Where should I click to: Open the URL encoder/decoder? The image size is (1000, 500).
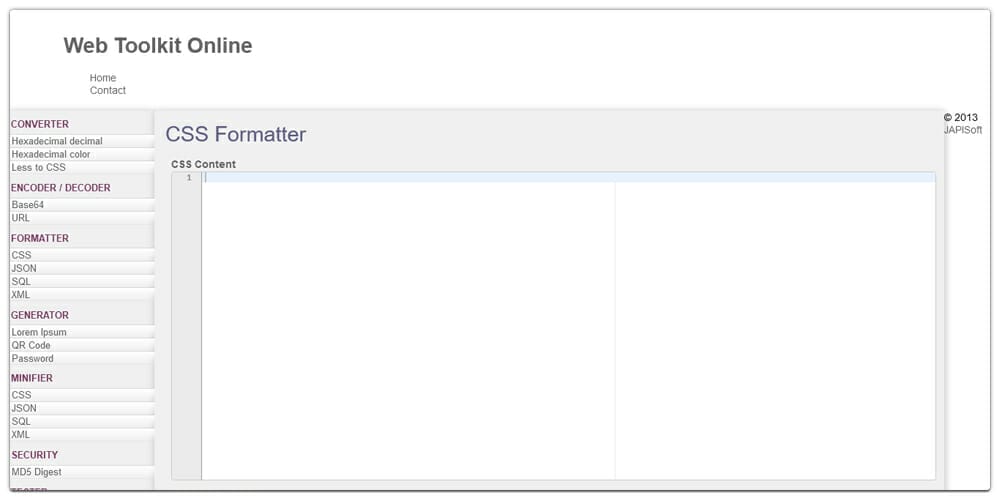[21, 218]
